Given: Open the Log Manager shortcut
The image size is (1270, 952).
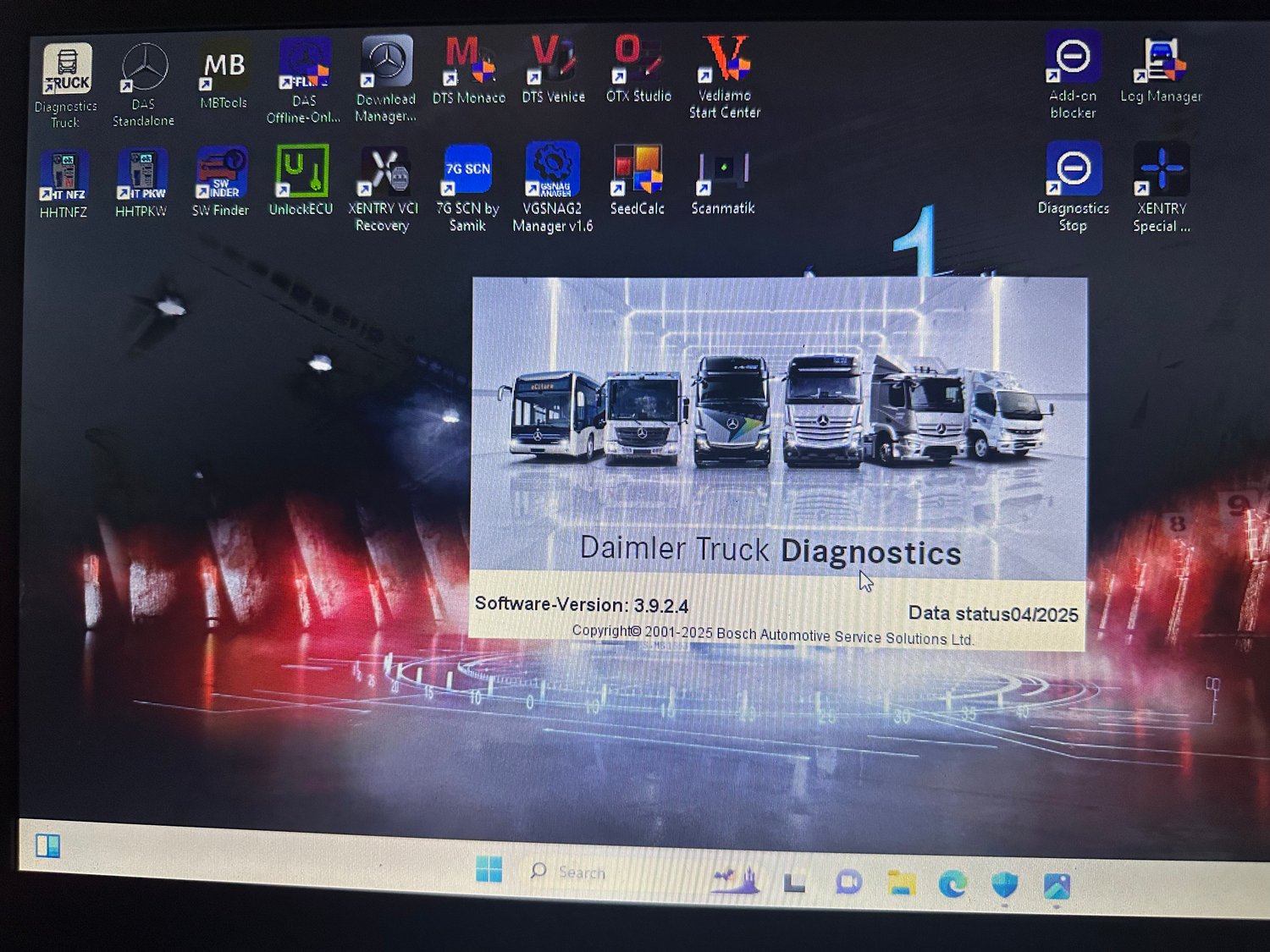Looking at the screenshot, I should [x=1161, y=70].
